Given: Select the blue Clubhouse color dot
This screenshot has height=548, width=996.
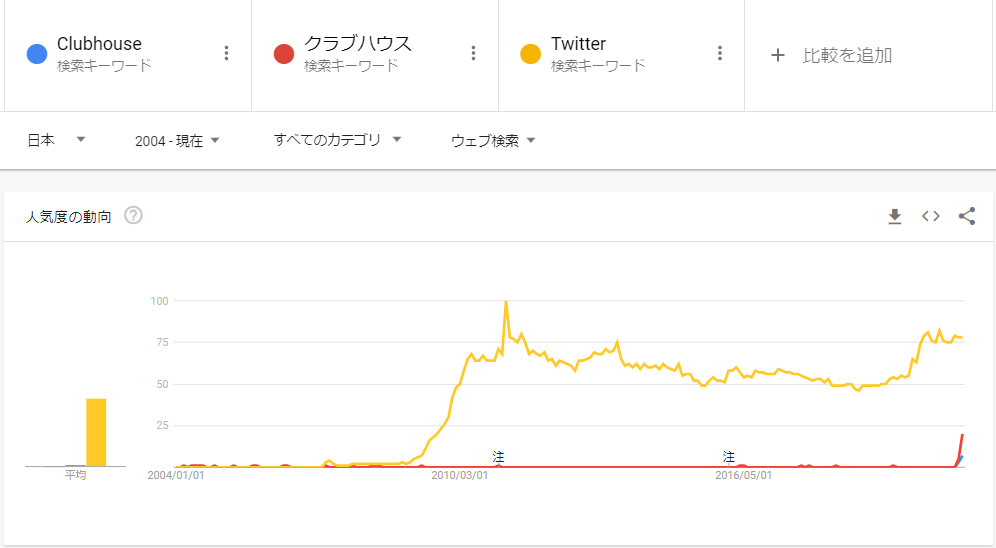Looking at the screenshot, I should coord(37,54).
